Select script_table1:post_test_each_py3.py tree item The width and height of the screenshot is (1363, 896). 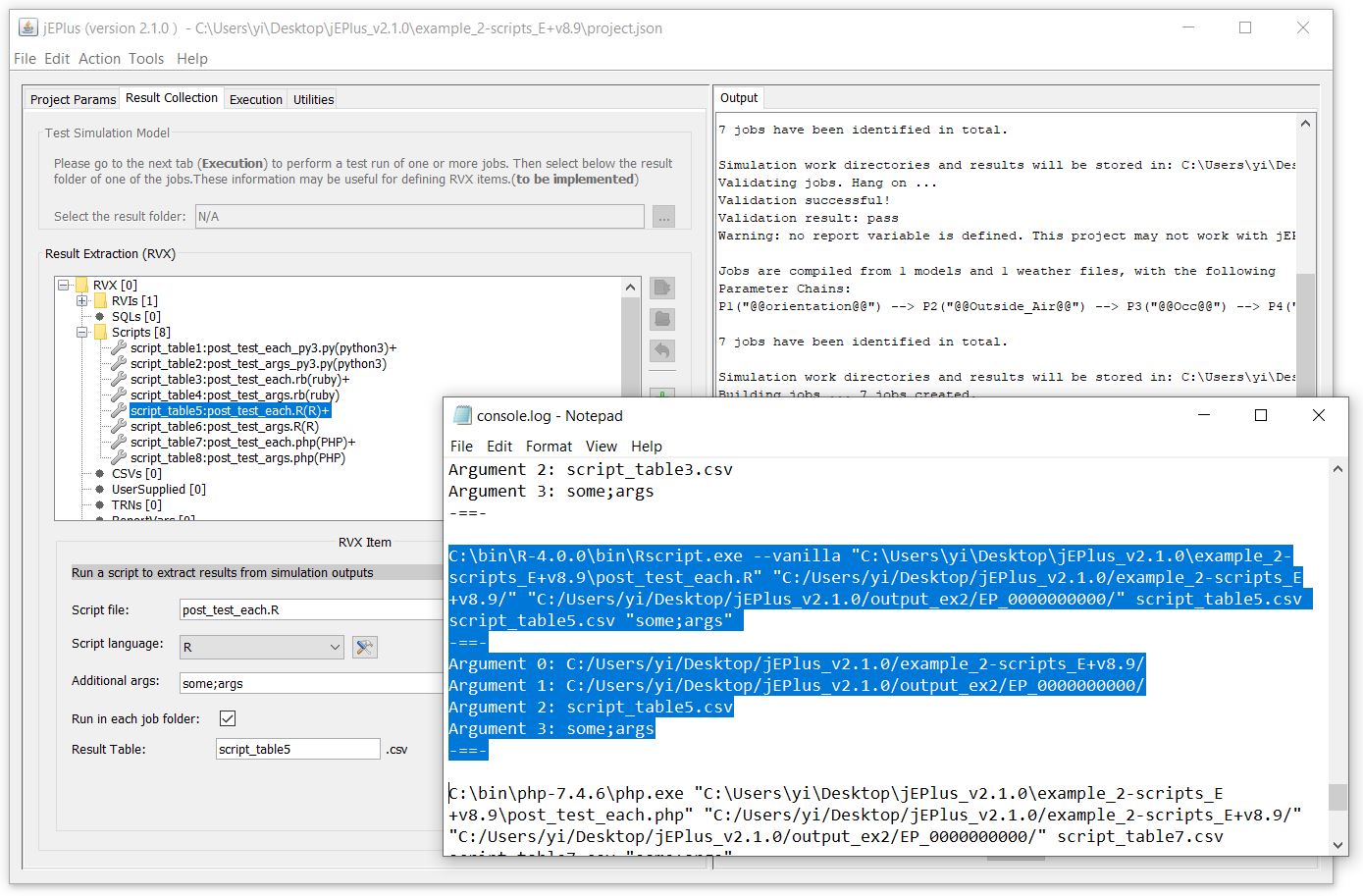[x=263, y=348]
